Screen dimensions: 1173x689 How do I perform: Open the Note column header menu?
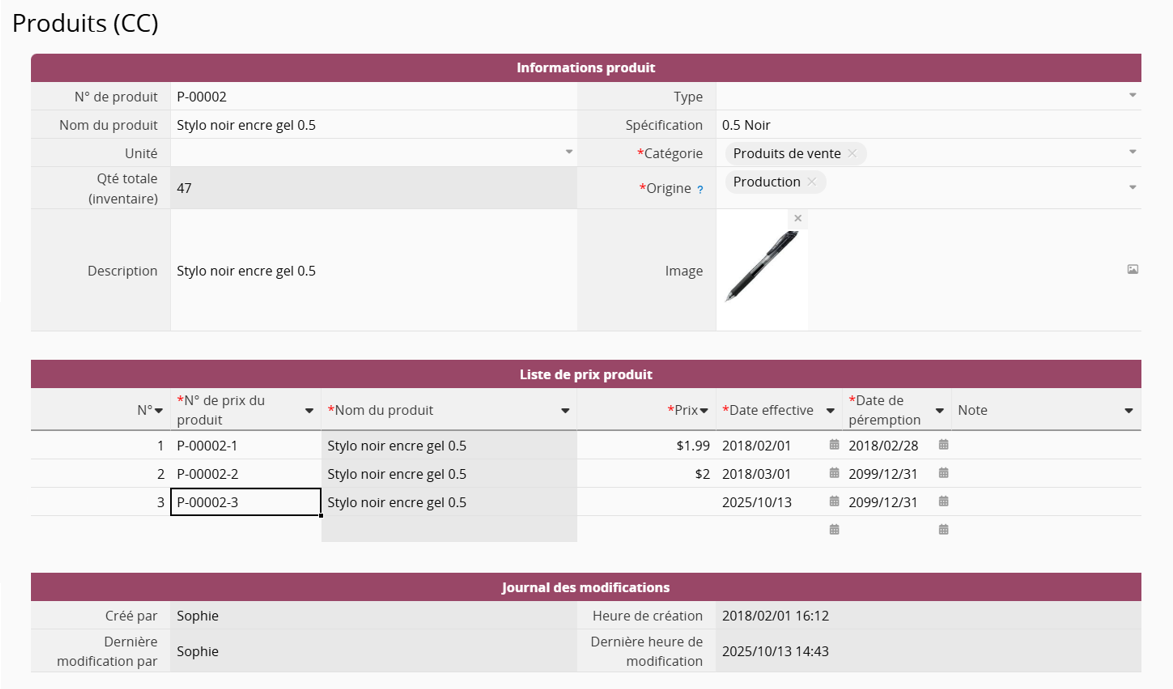(x=1129, y=411)
